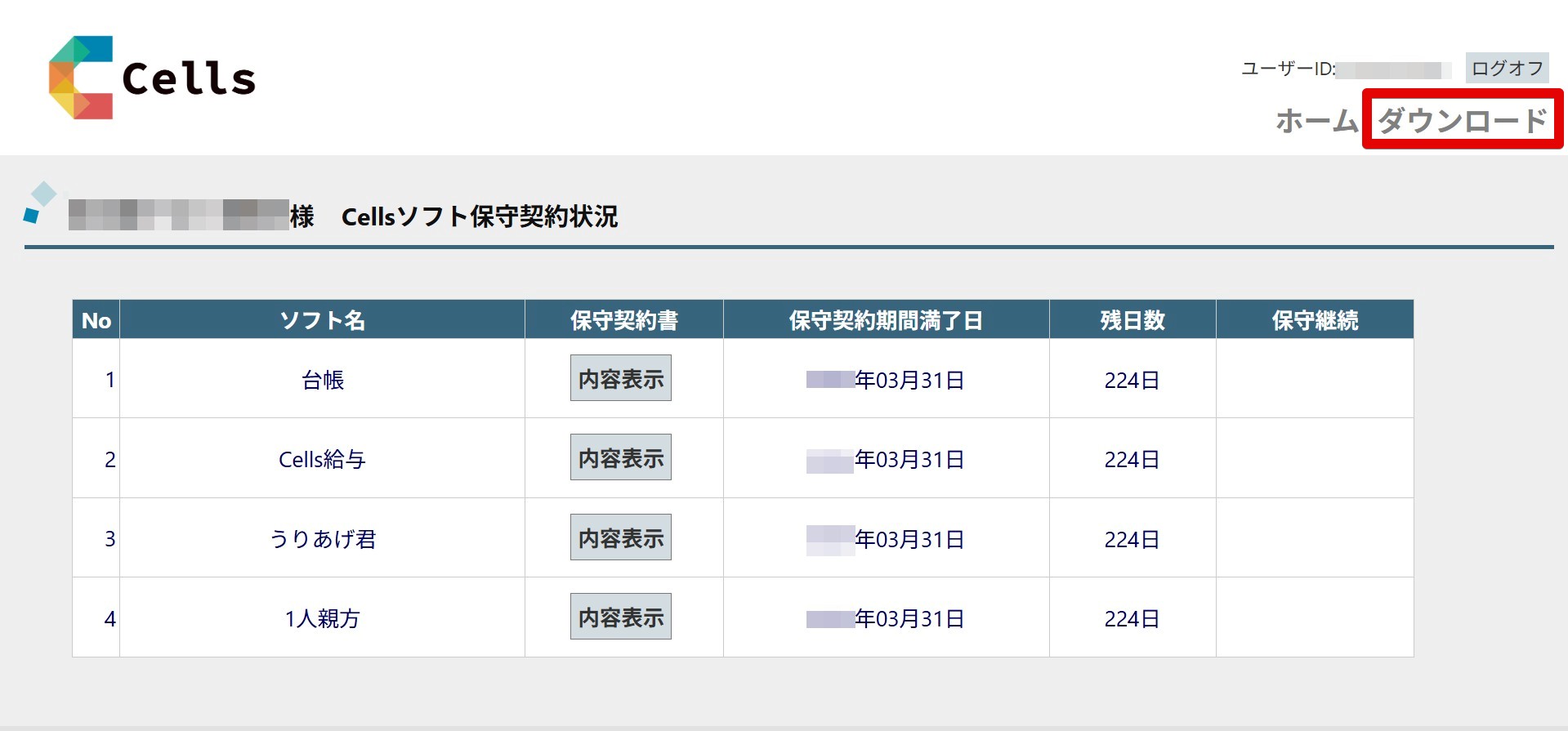Image resolution: width=1568 pixels, height=731 pixels.
Task: Open 内容表示 for うりあげ君
Action: click(x=620, y=537)
